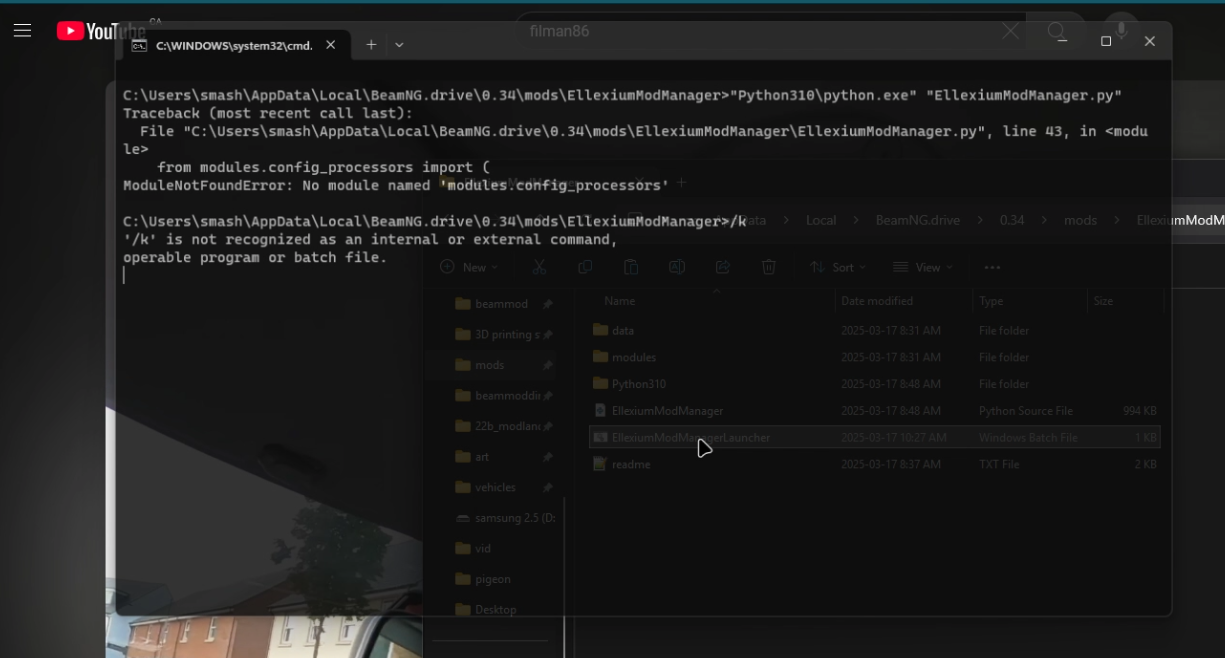Sort by the Size column header
The image size is (1225, 658).
(x=1103, y=301)
